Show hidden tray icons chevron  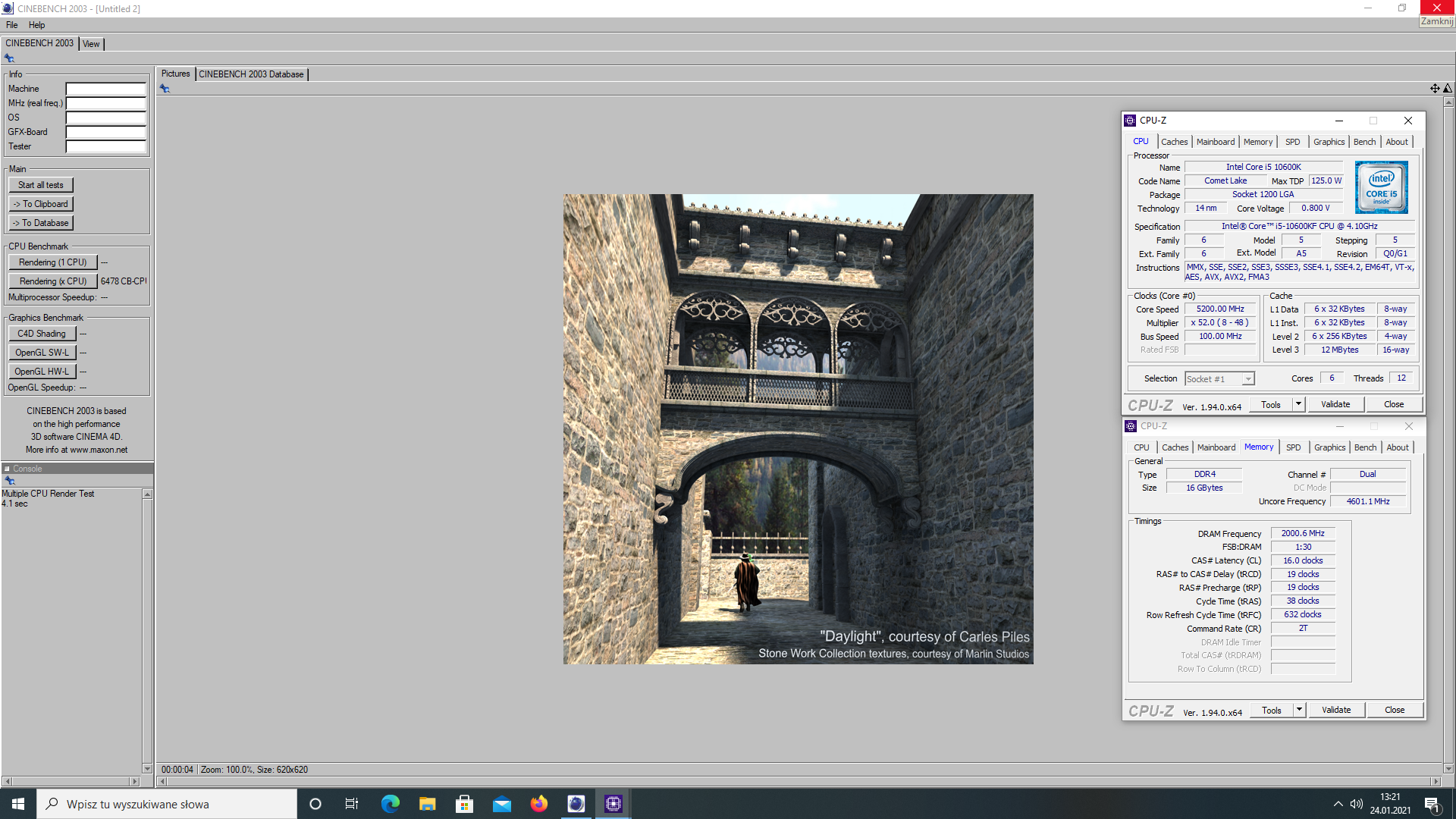[1338, 804]
